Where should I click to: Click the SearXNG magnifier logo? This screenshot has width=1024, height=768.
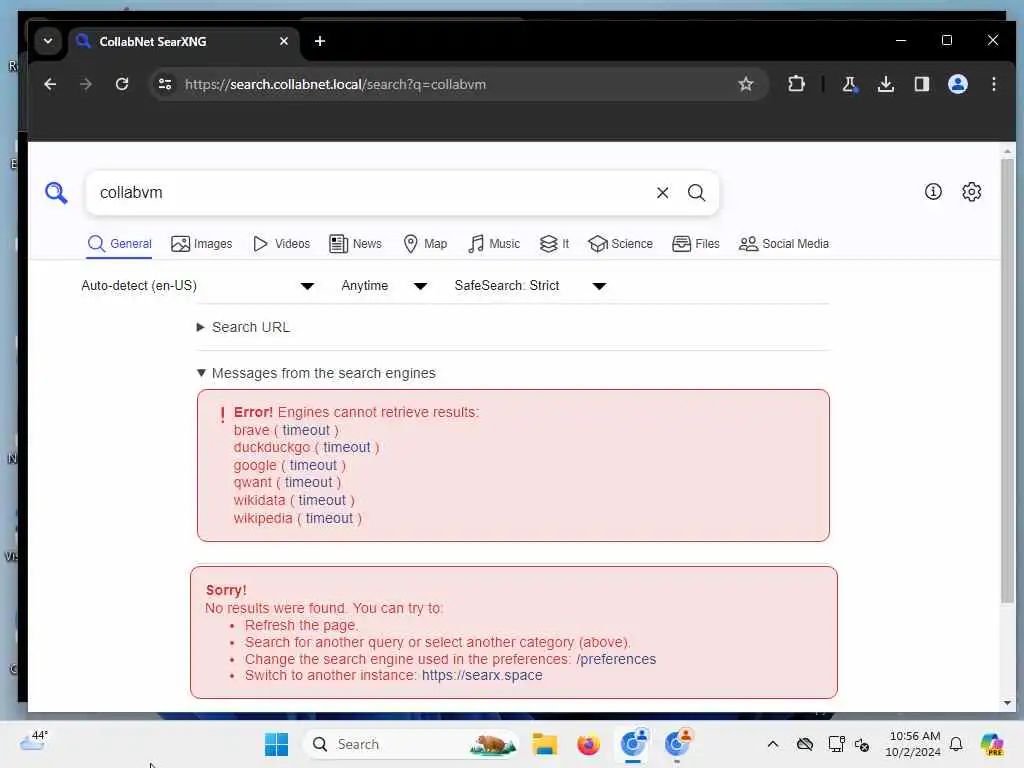(56, 193)
